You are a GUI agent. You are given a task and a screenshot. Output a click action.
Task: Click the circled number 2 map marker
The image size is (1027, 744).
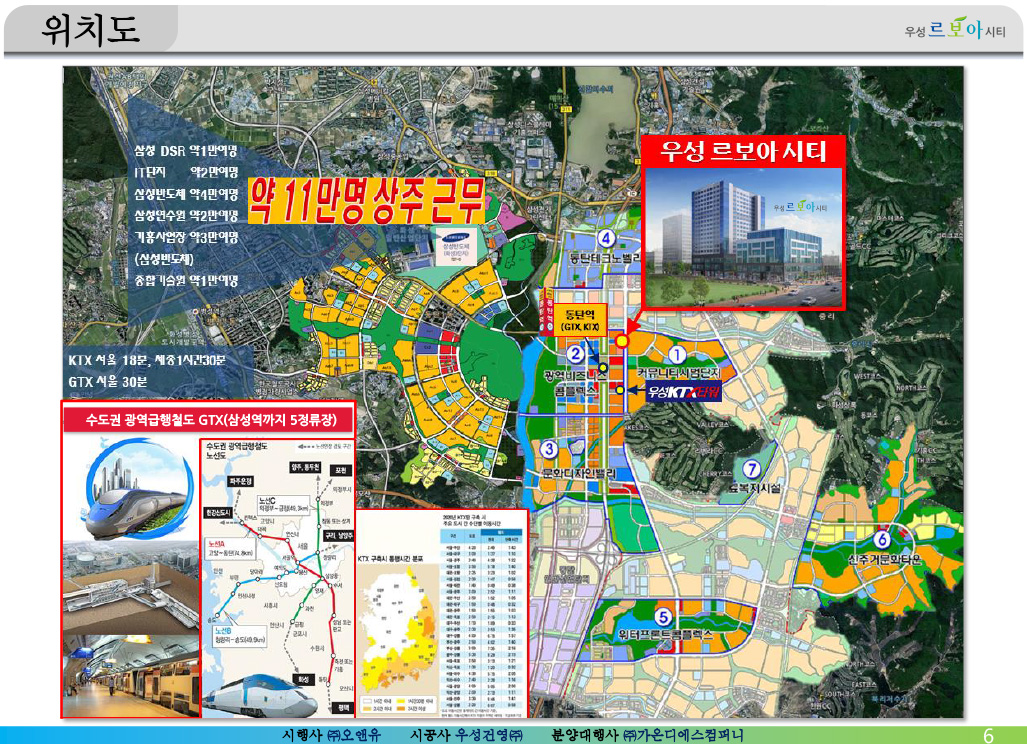575,354
